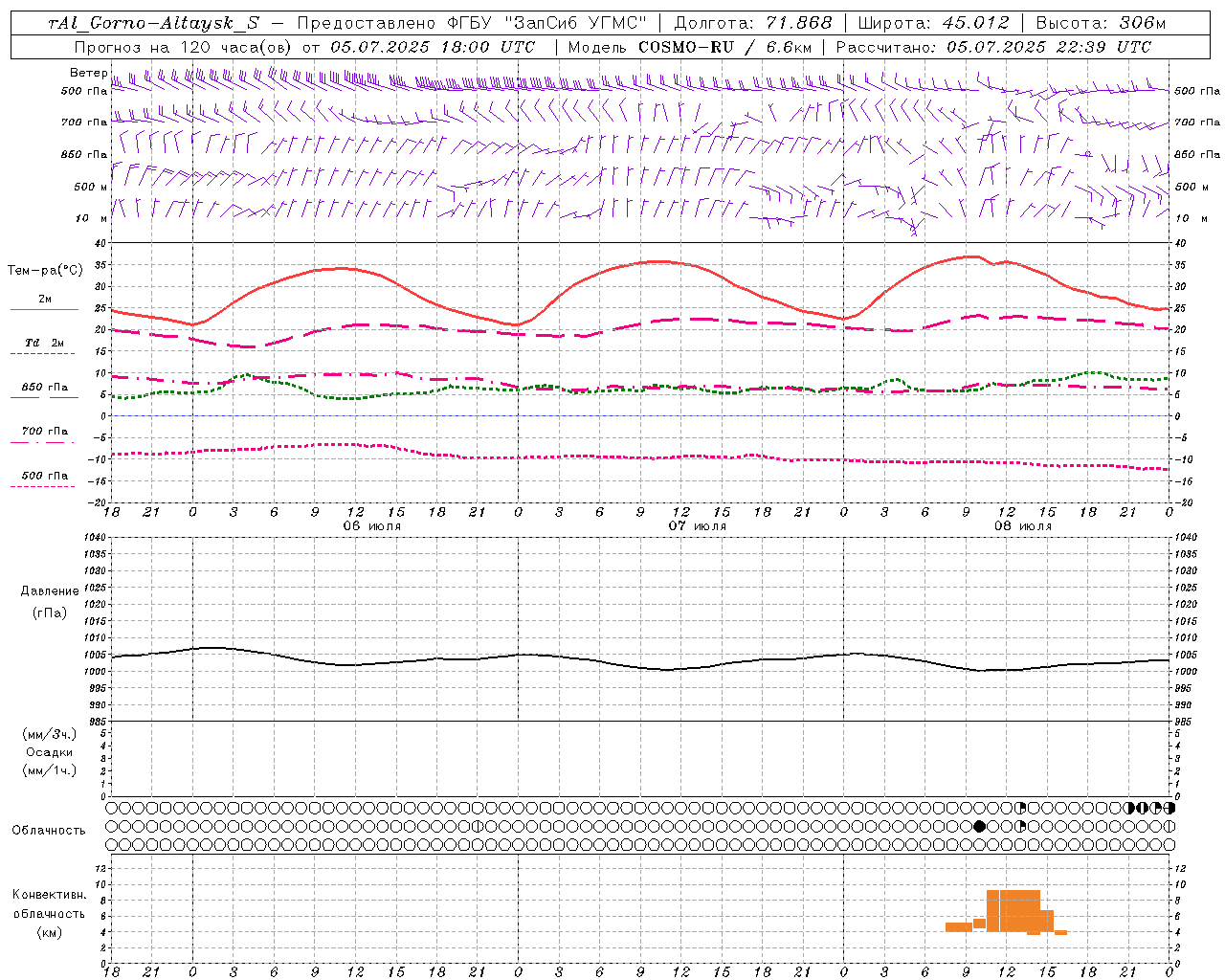
Task: Click the "(км)" unit under the convective label
Action: pyautogui.click(x=50, y=932)
